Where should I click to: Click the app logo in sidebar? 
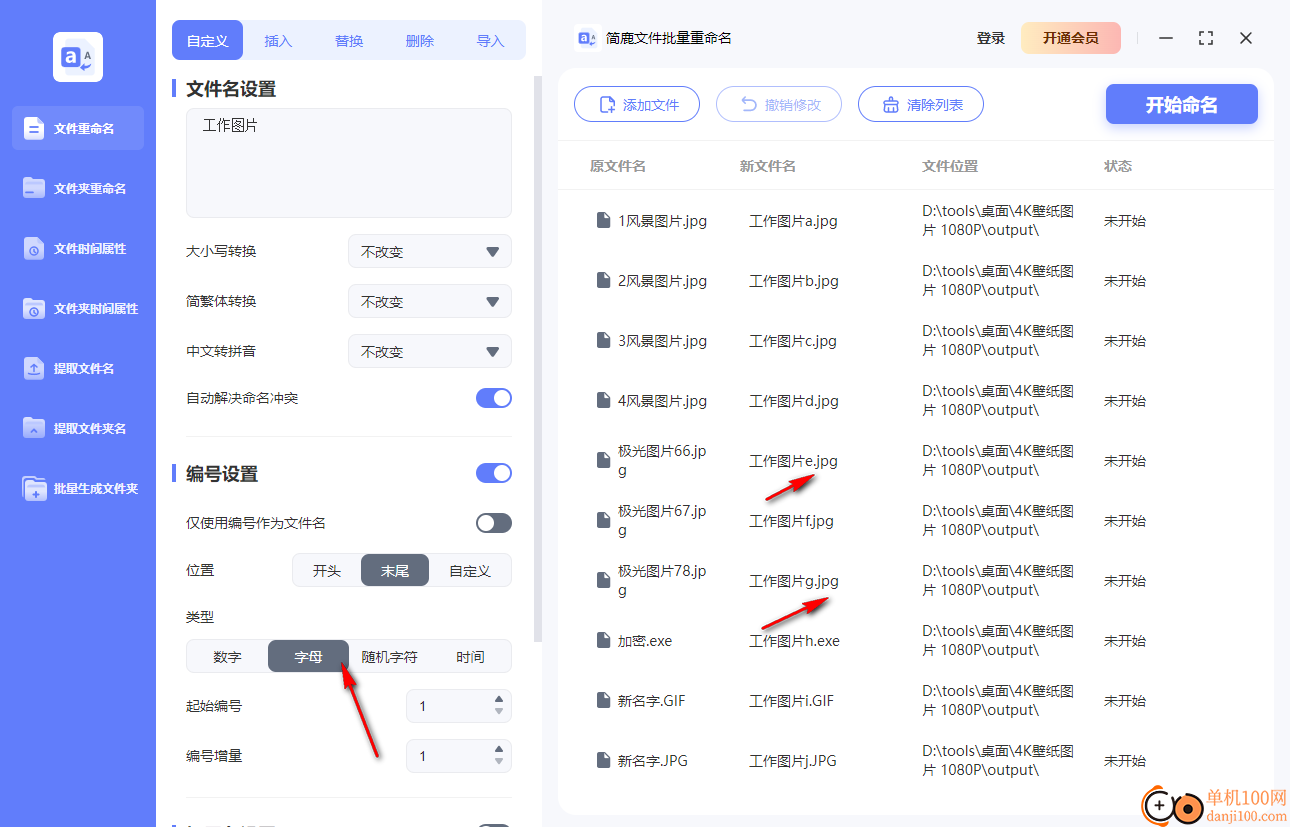coord(78,57)
